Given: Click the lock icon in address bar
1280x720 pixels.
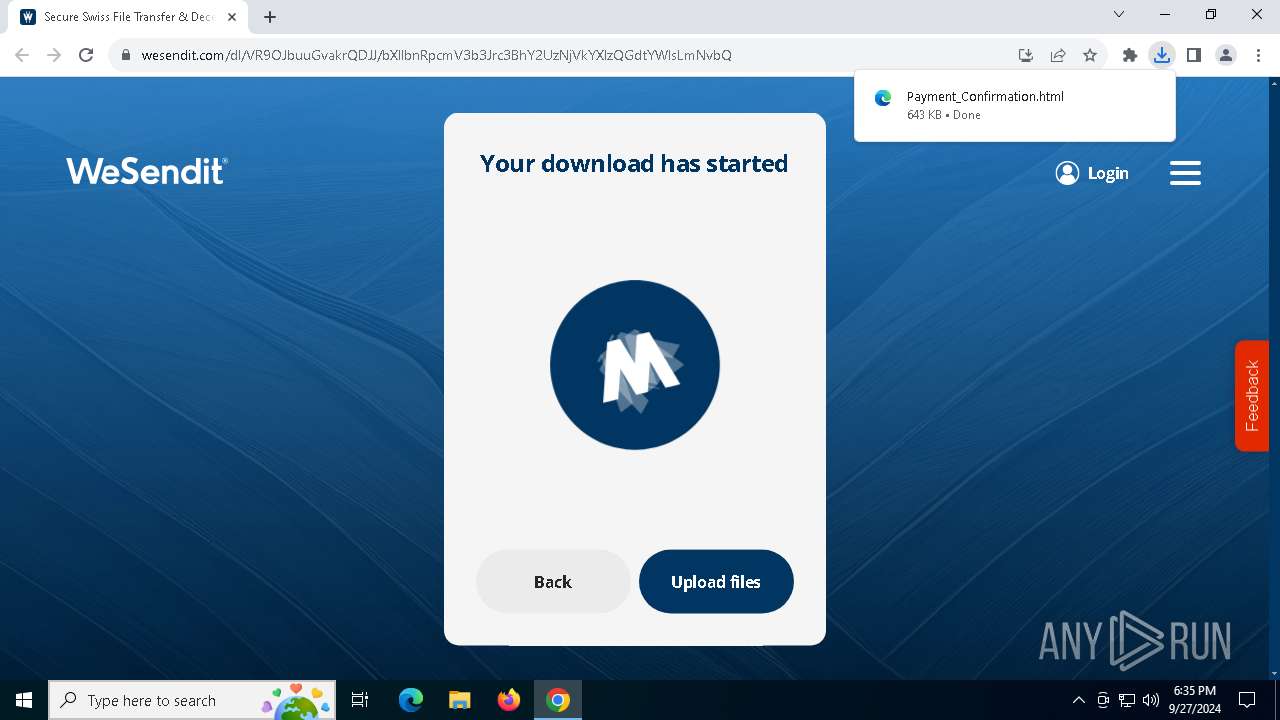Looking at the screenshot, I should click(126, 55).
